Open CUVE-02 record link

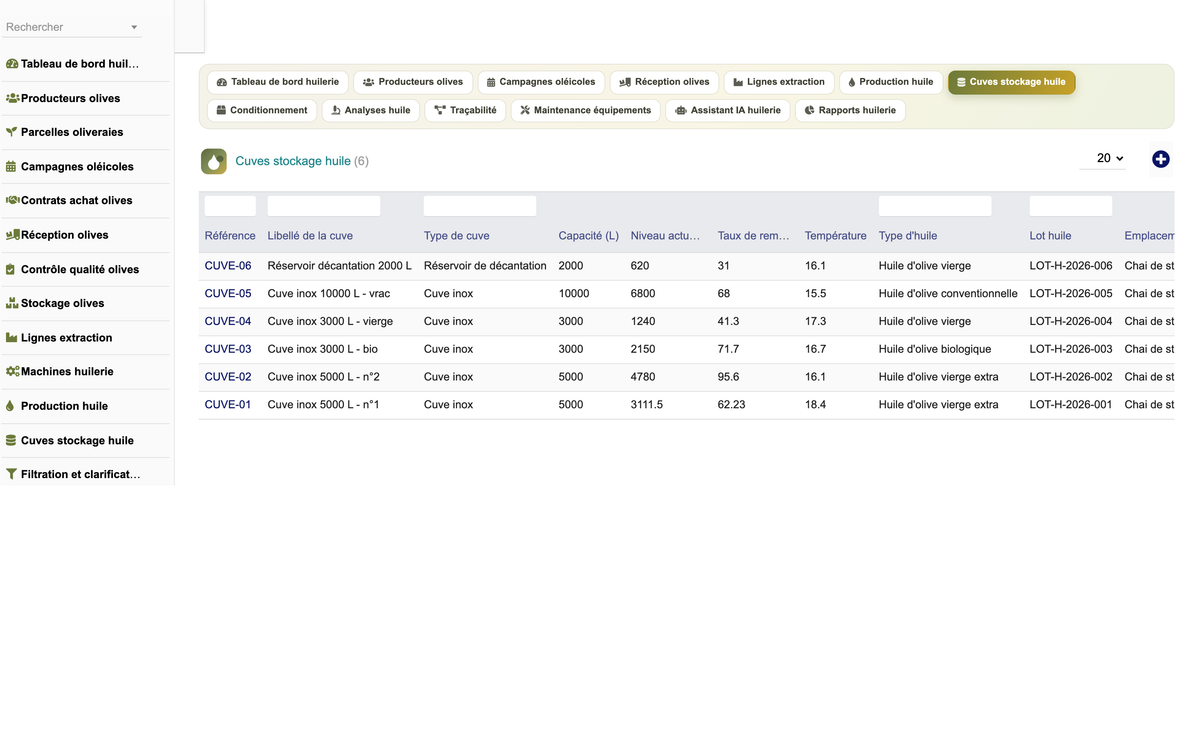[228, 377]
